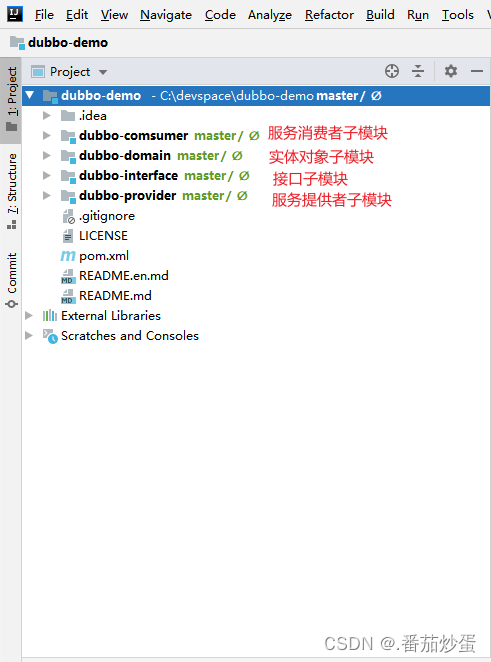Viewport: 491px width, 662px height.
Task: Open the Code menu
Action: point(220,15)
